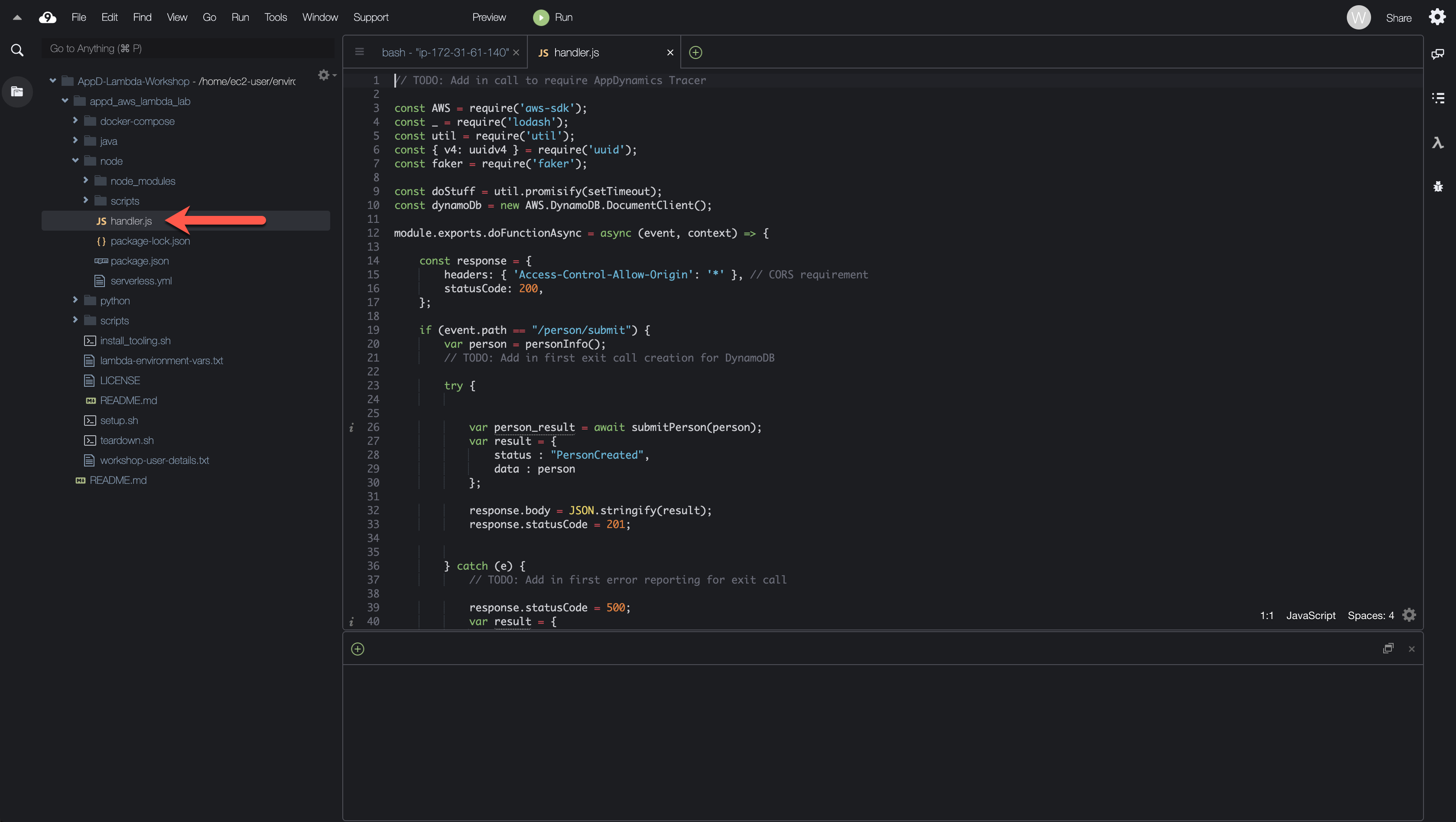Click the Share button
This screenshot has height=822, width=1456.
pos(1398,18)
